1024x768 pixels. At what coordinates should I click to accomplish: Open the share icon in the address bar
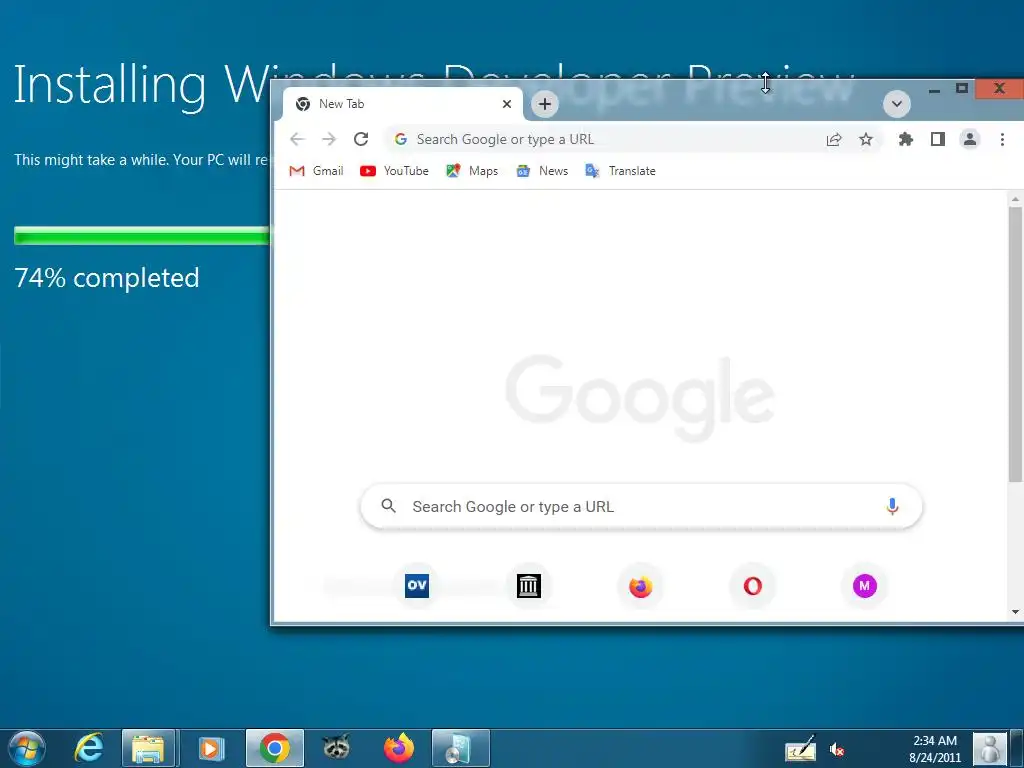pyautogui.click(x=834, y=139)
